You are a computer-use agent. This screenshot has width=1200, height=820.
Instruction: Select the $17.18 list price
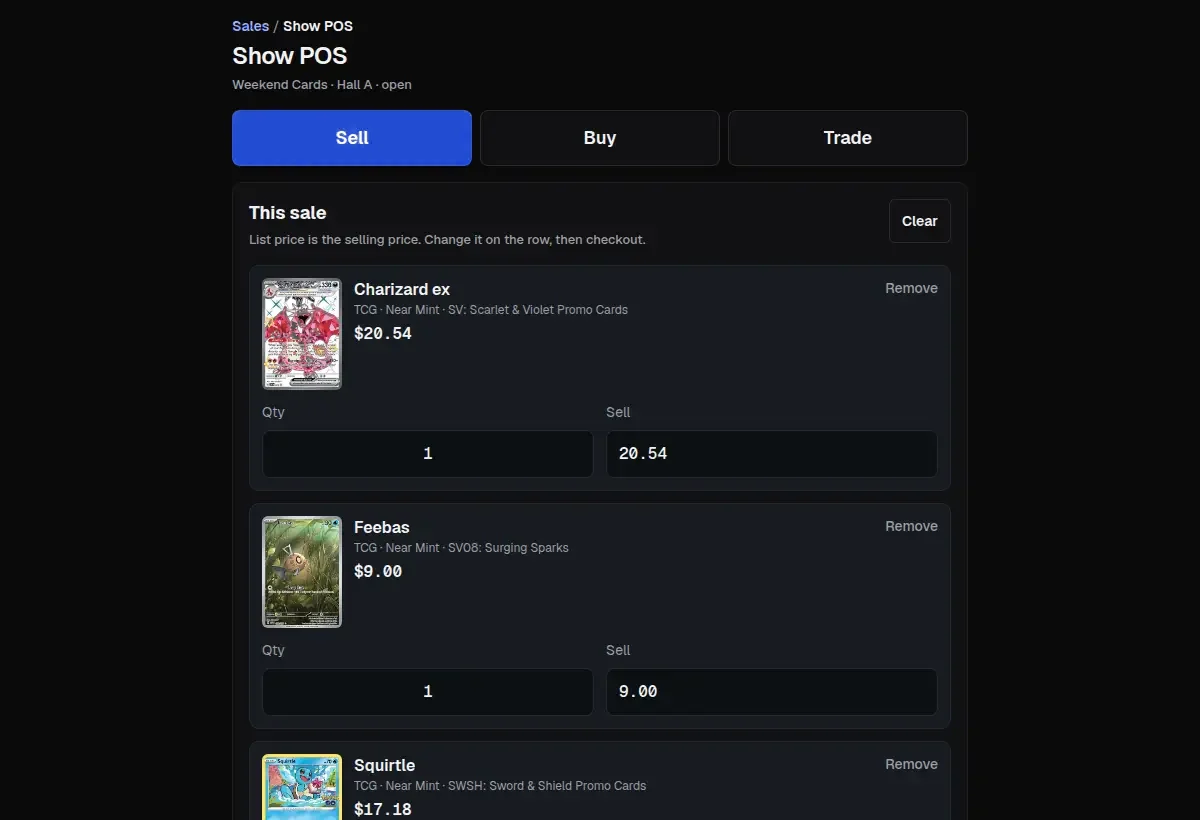pos(383,809)
